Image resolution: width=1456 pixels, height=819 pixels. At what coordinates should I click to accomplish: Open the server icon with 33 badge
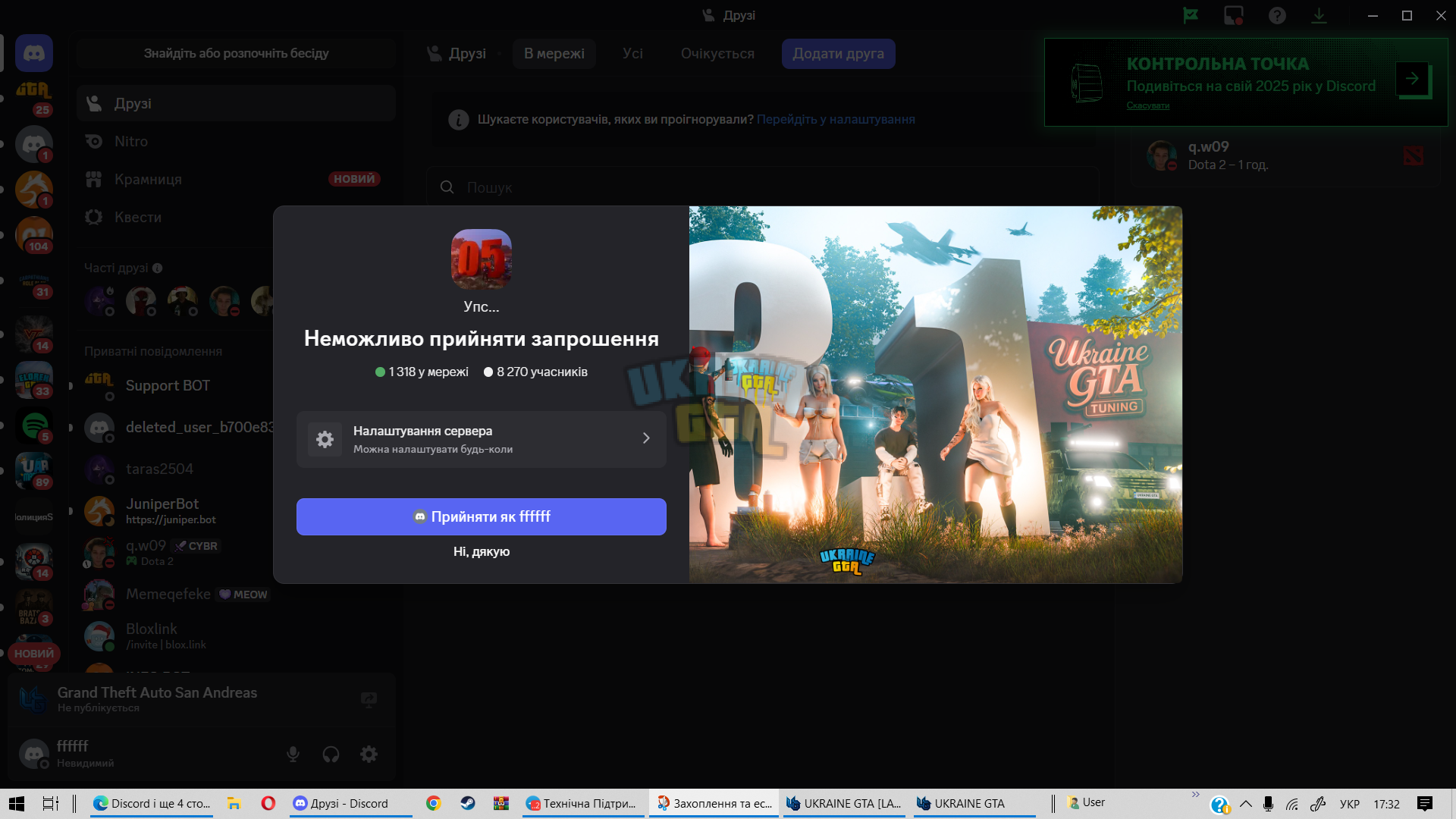point(33,380)
